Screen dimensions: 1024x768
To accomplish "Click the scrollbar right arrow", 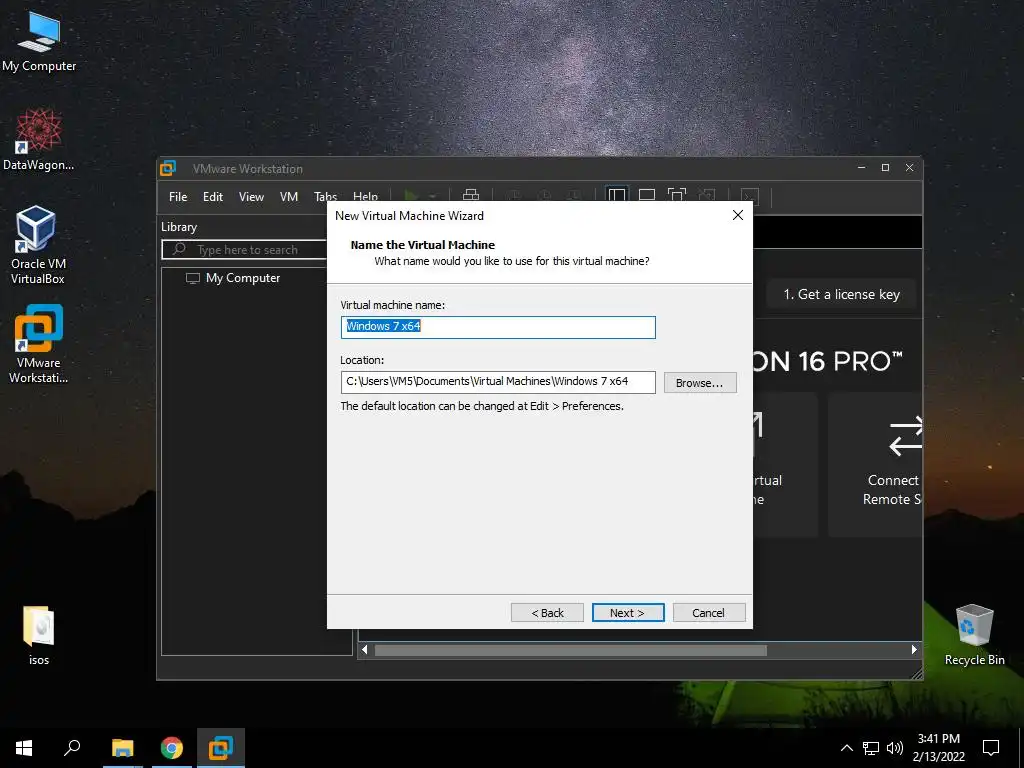I will (x=914, y=650).
